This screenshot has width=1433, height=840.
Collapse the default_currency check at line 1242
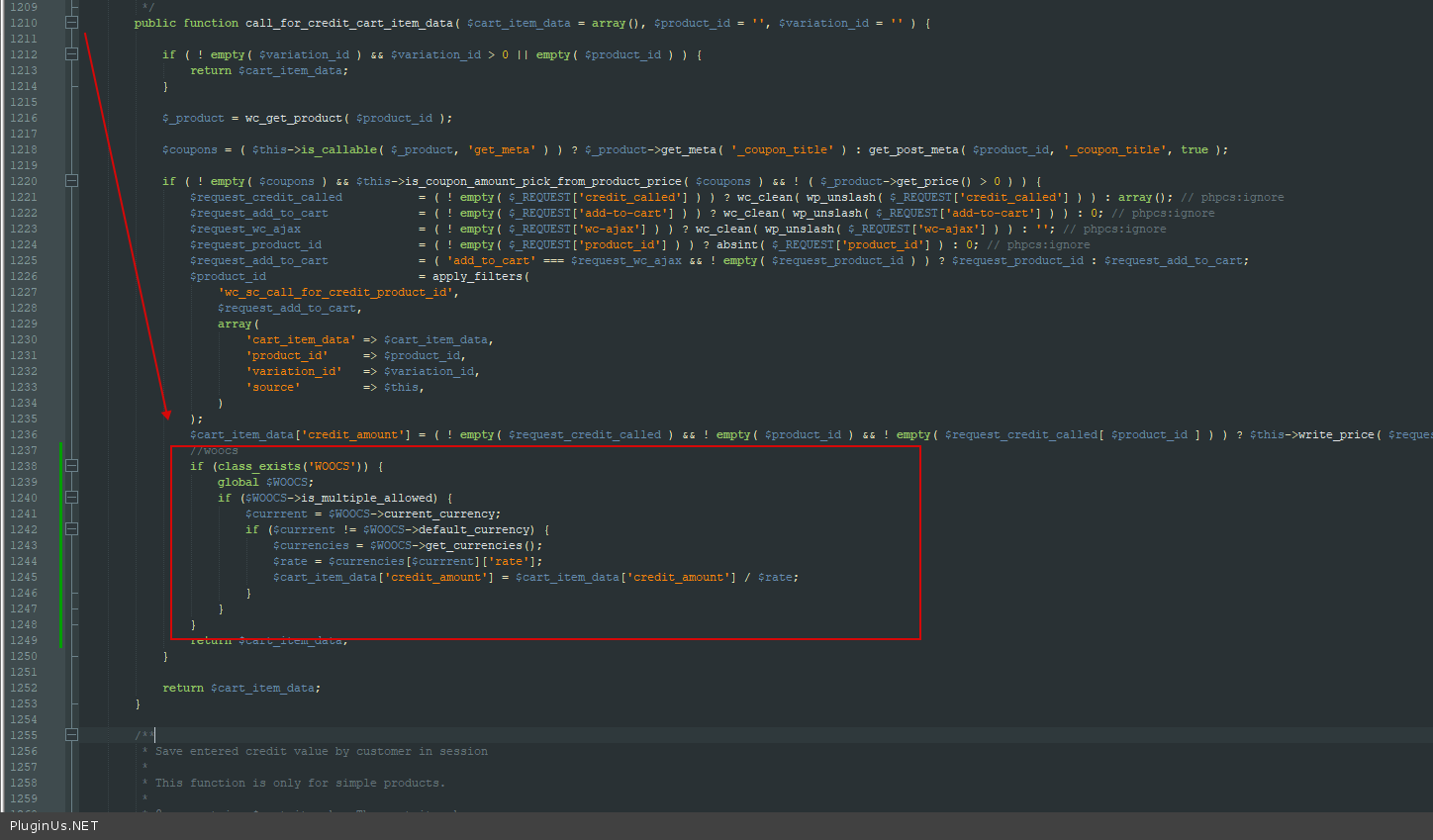click(x=71, y=529)
